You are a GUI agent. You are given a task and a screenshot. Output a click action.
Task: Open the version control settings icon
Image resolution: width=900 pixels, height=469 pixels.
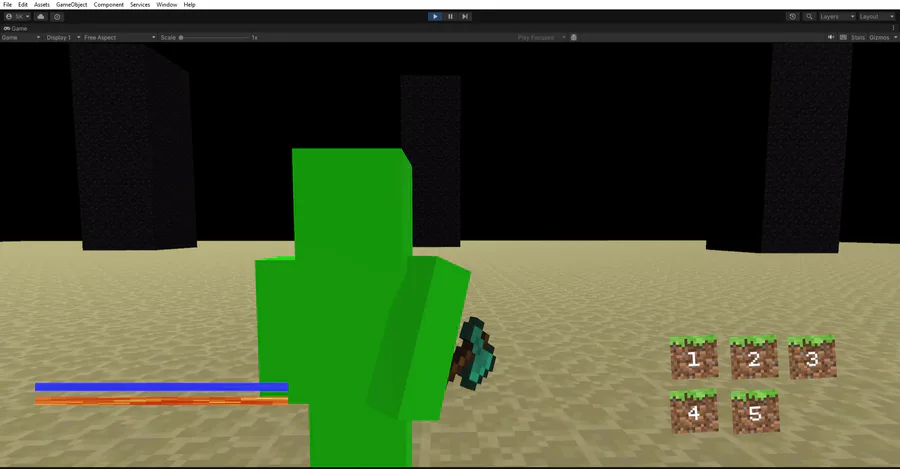[x=57, y=17]
